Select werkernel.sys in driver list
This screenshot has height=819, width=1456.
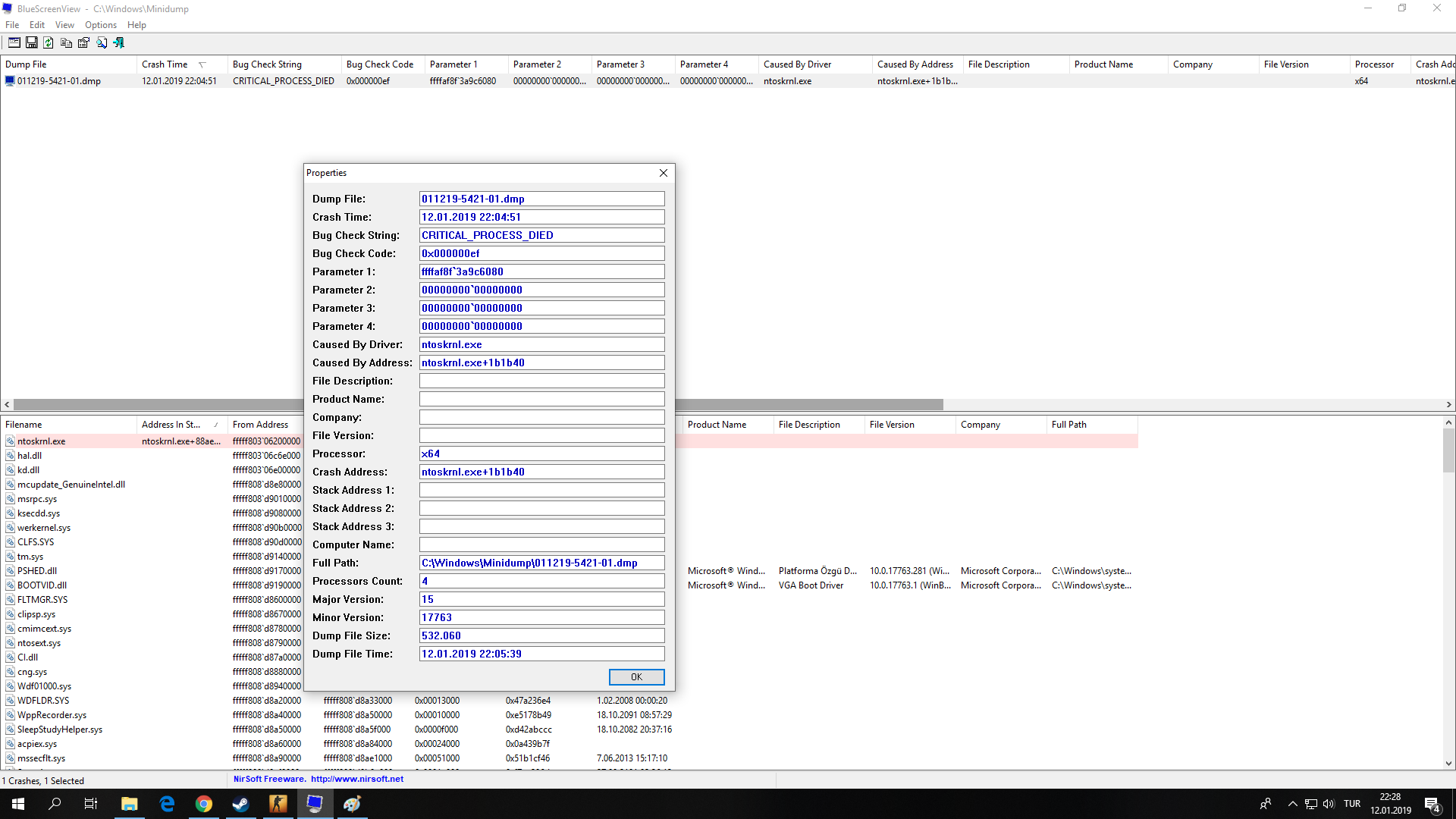[44, 528]
